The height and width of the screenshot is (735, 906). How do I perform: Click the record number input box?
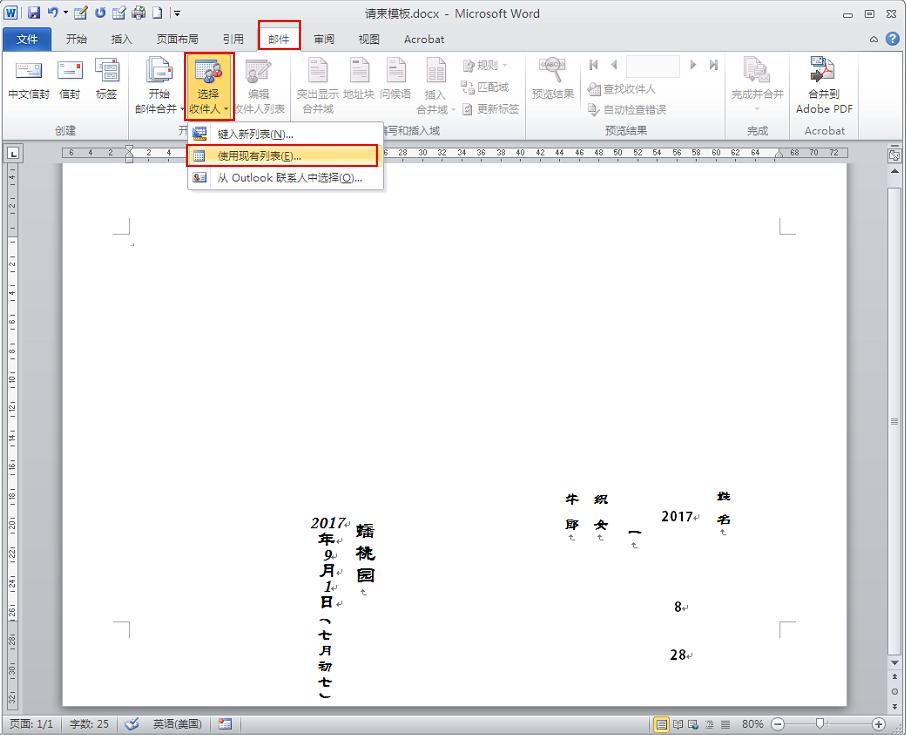click(653, 66)
